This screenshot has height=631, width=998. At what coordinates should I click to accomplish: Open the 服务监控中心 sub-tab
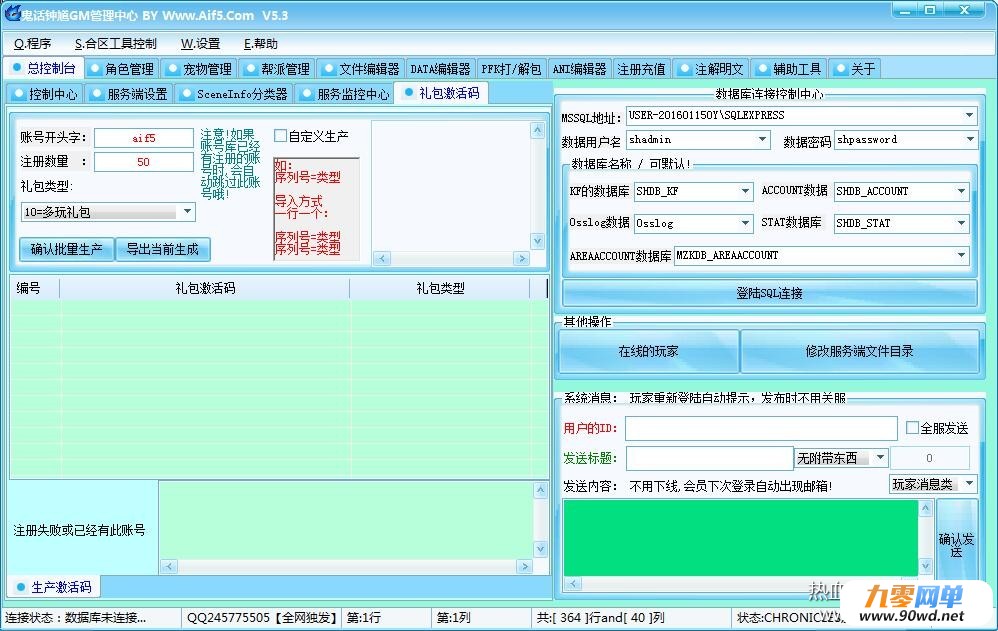pos(345,94)
